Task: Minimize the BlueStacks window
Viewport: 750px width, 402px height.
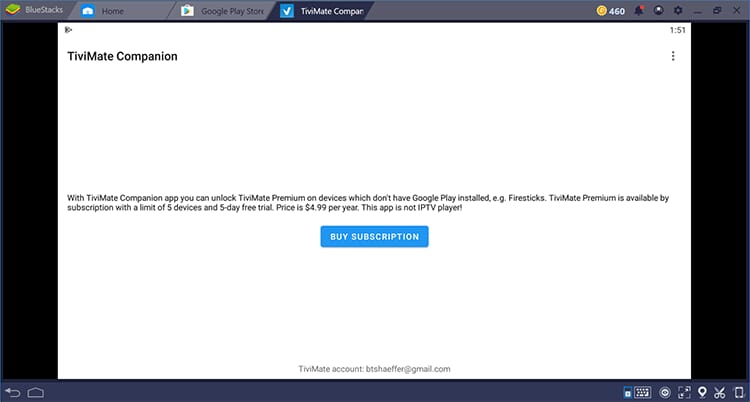Action: [x=697, y=10]
